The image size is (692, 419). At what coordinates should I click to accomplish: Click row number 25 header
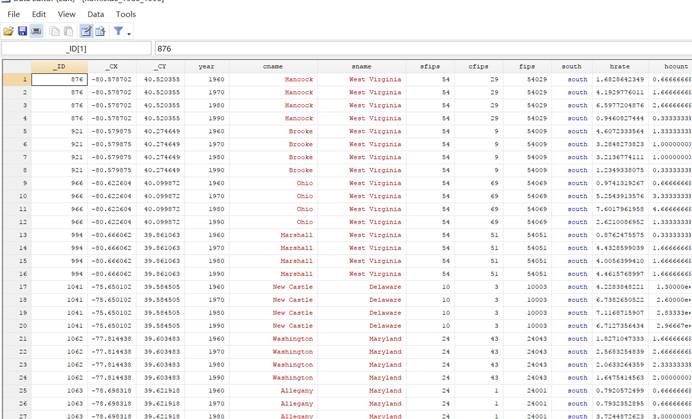click(x=17, y=391)
